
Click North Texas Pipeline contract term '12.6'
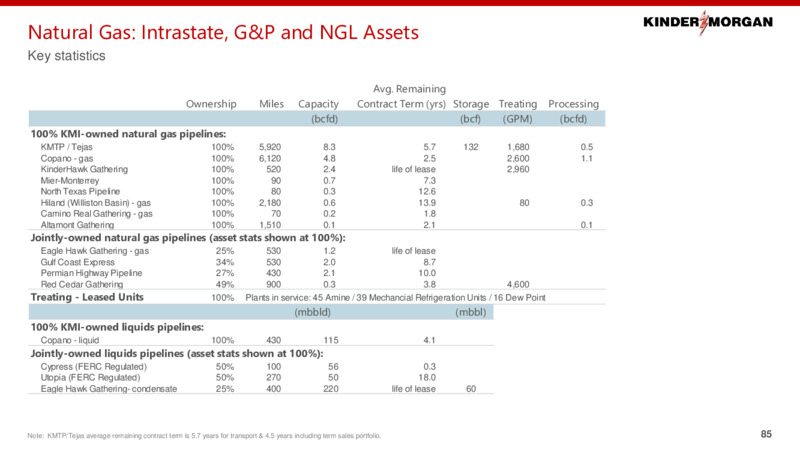tap(427, 191)
